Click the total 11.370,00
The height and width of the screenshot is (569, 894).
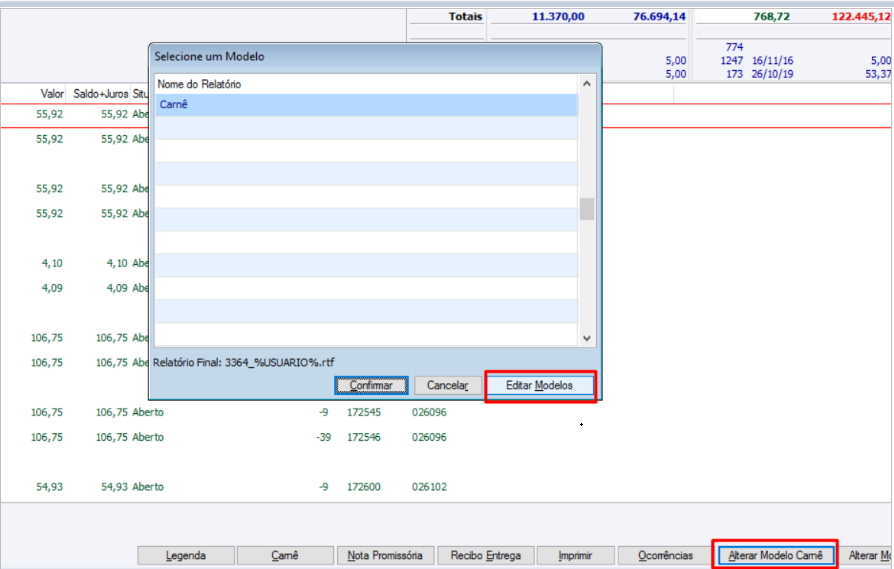click(x=558, y=17)
